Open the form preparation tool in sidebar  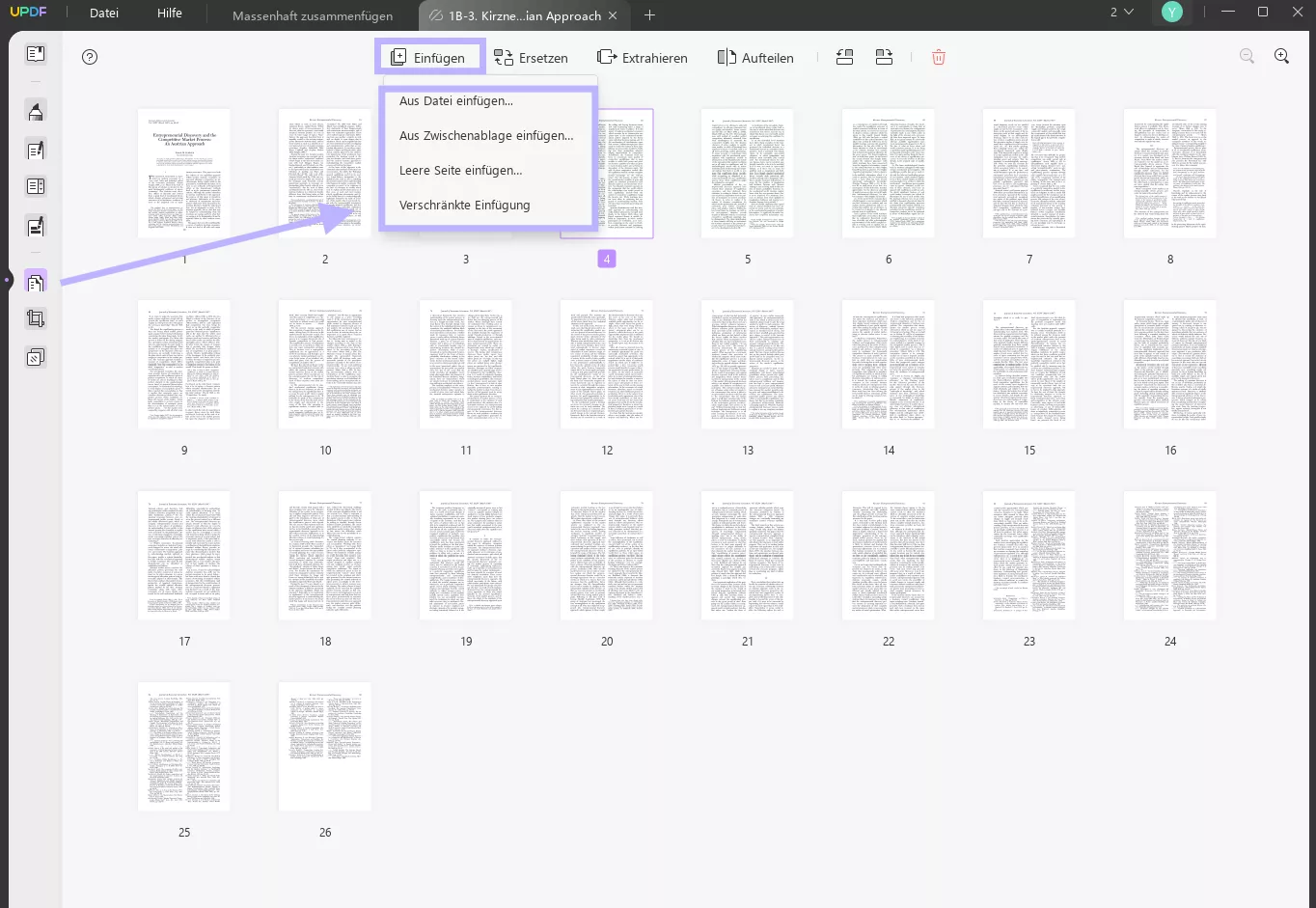[x=36, y=187]
